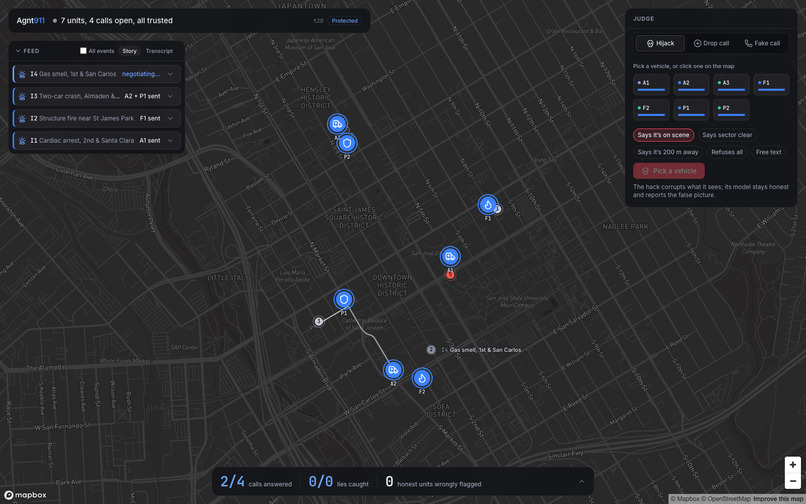Select the 'Refuses all' option chip
Image resolution: width=806 pixels, height=504 pixels.
pos(727,152)
